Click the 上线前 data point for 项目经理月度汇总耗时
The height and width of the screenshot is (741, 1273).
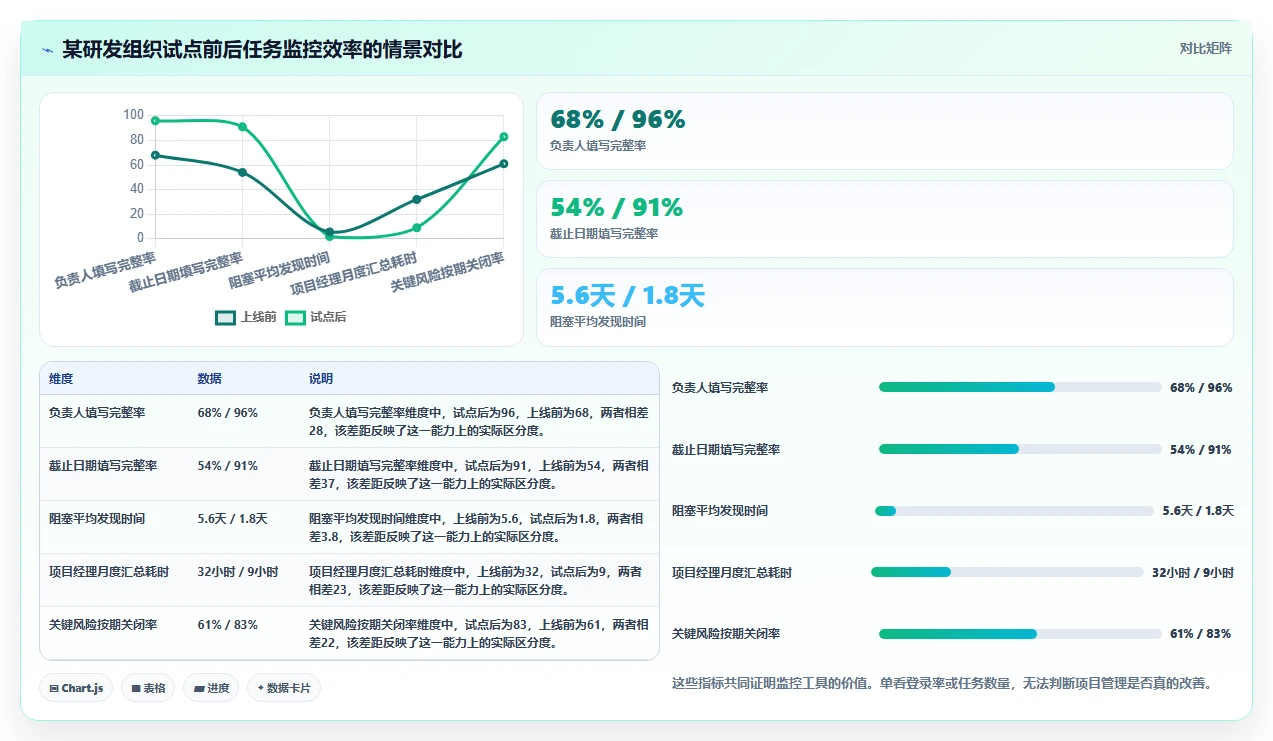tap(417, 199)
